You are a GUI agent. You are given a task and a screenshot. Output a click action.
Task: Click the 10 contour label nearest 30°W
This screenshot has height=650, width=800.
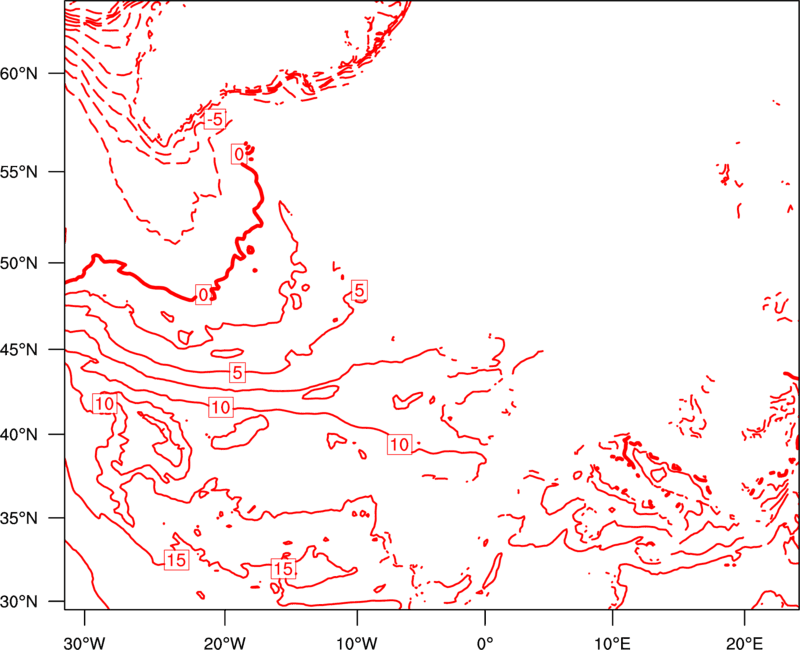[105, 404]
